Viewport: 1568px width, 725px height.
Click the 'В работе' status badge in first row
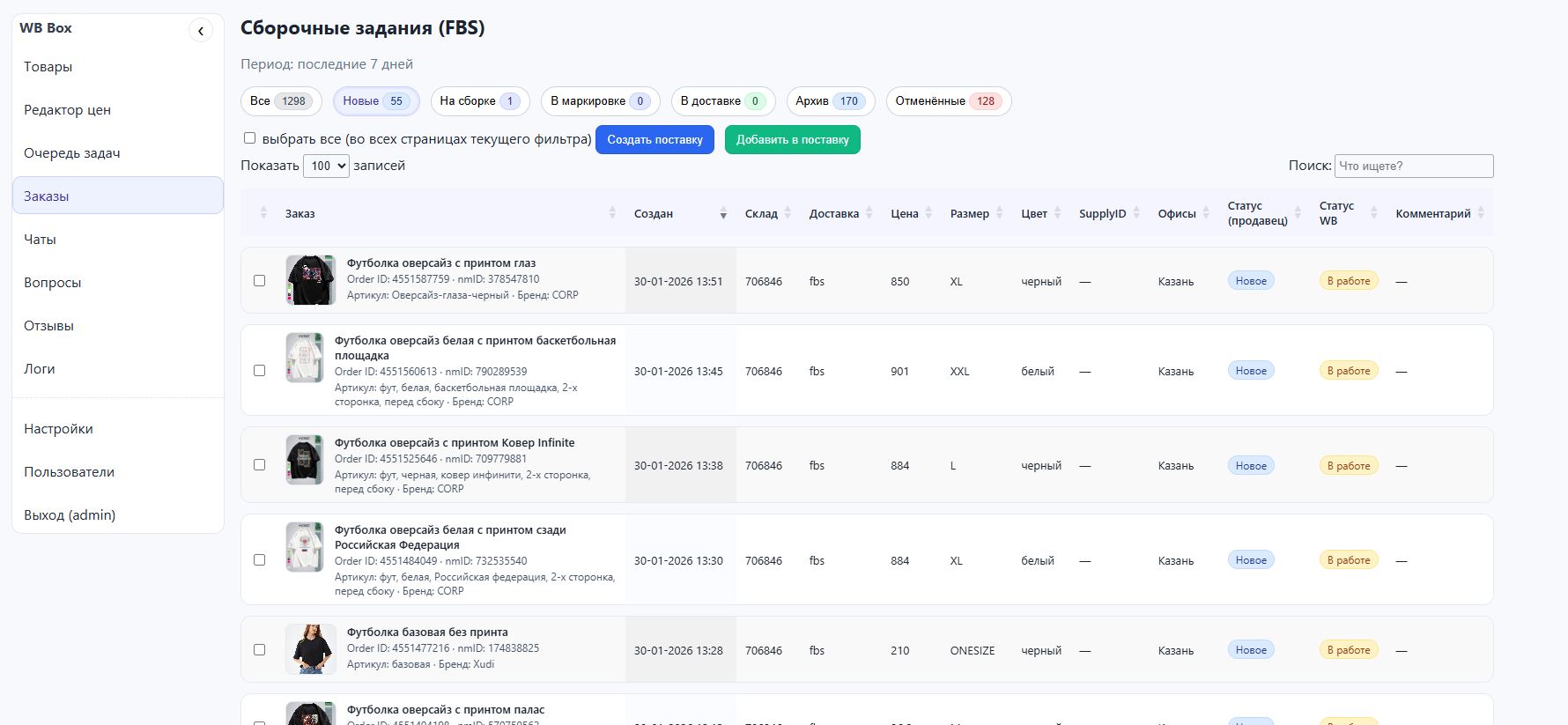coord(1348,281)
